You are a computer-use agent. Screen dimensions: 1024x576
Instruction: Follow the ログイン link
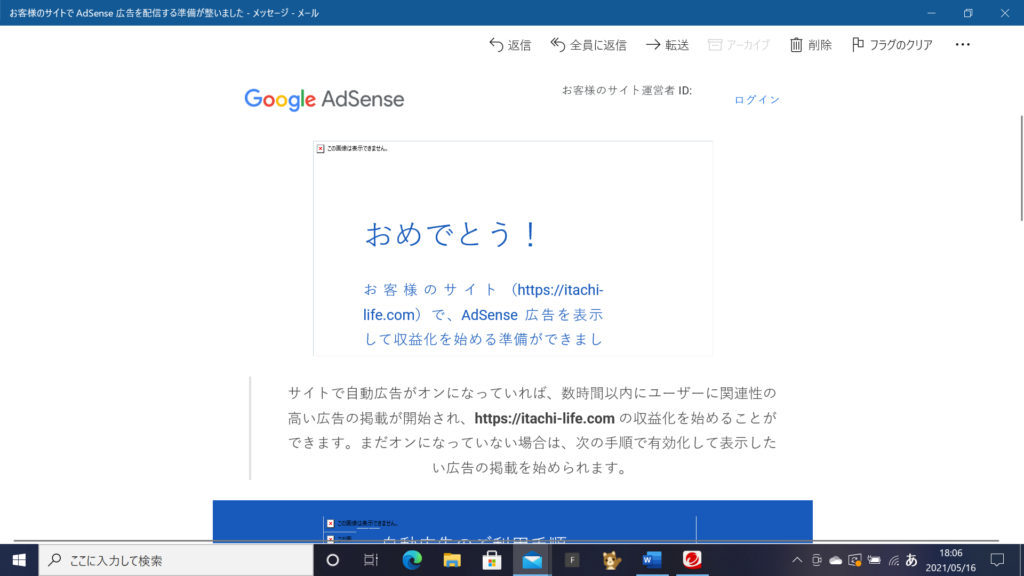[757, 100]
